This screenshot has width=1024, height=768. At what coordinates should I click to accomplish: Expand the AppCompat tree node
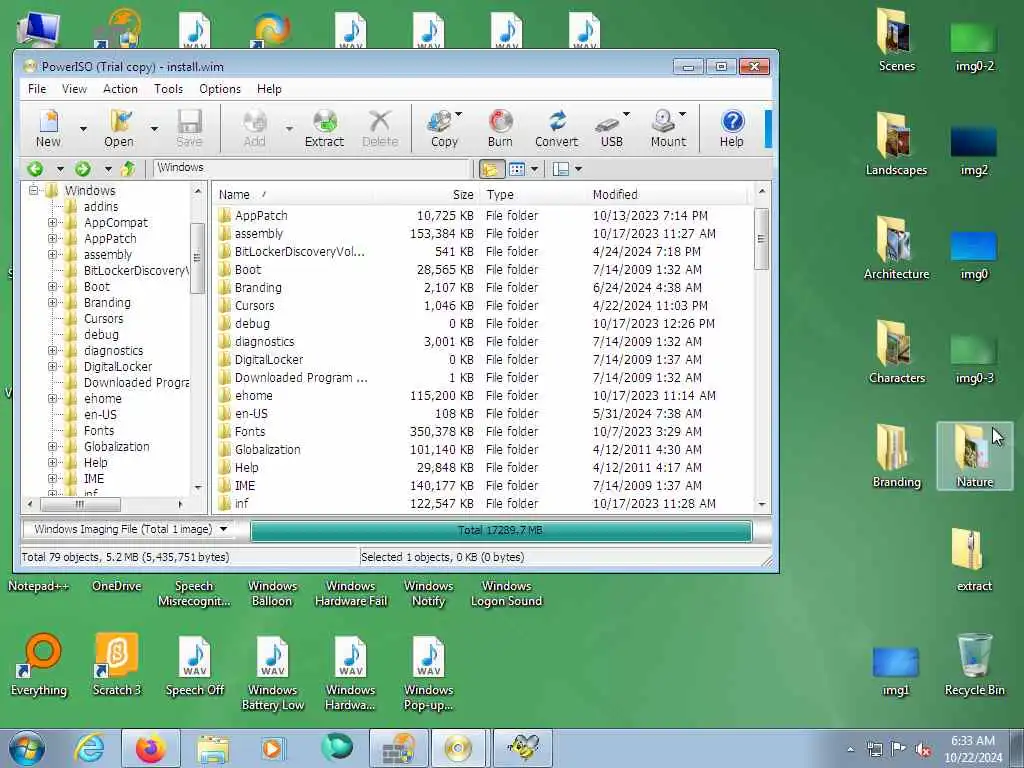coord(52,223)
